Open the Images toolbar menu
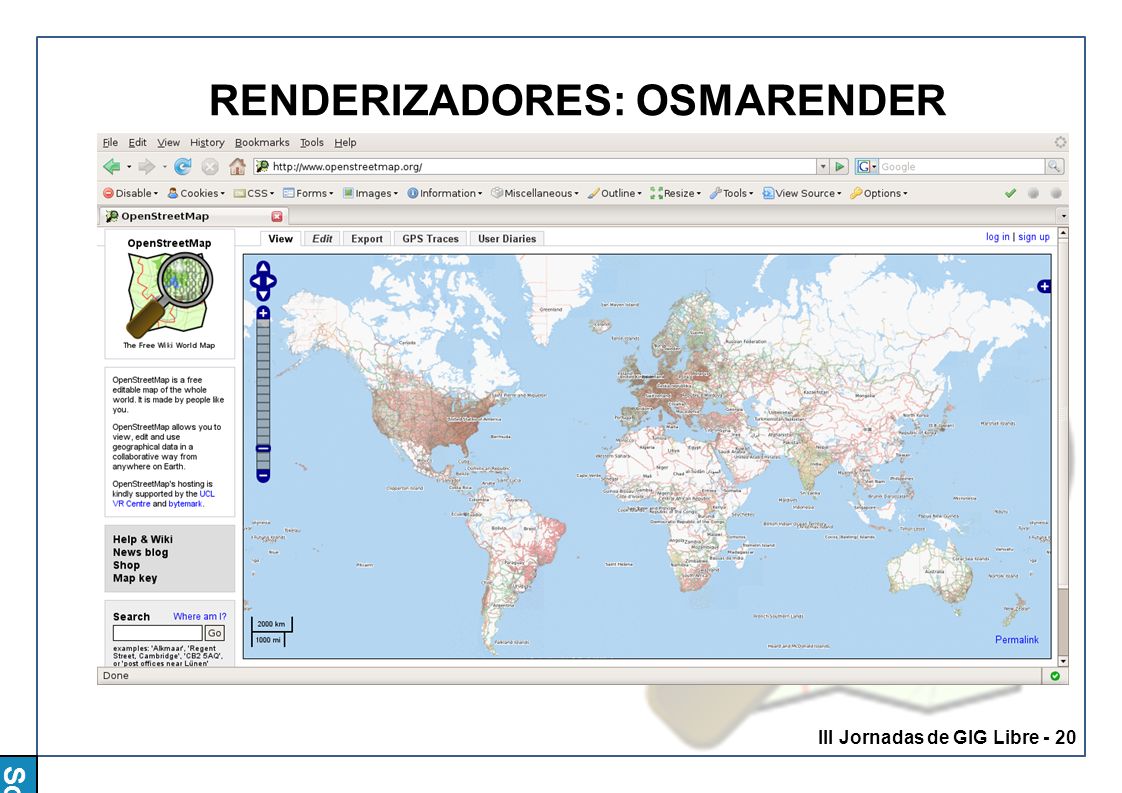This screenshot has height=793, width=1122. pyautogui.click(x=370, y=193)
